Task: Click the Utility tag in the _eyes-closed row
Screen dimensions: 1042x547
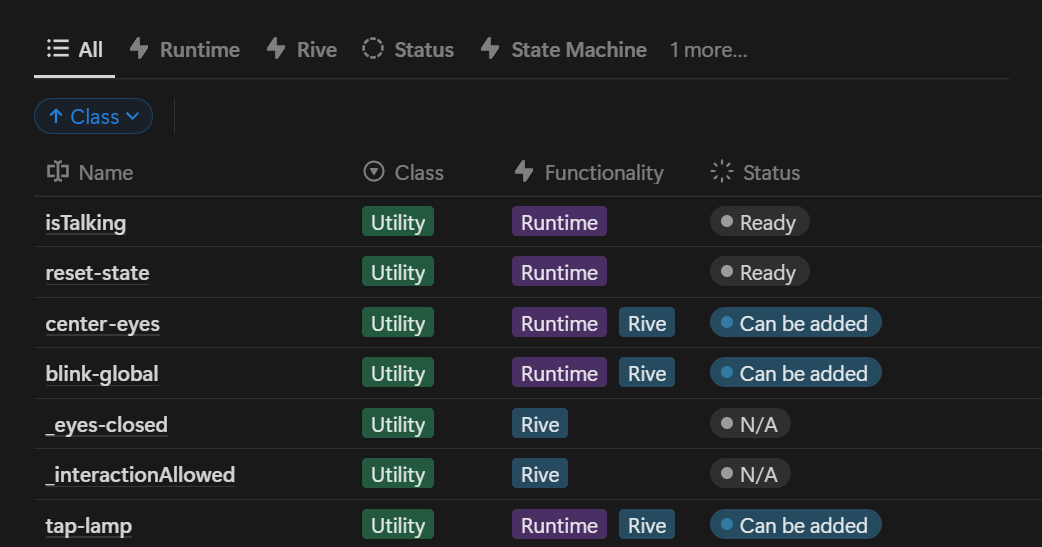Action: (x=398, y=424)
